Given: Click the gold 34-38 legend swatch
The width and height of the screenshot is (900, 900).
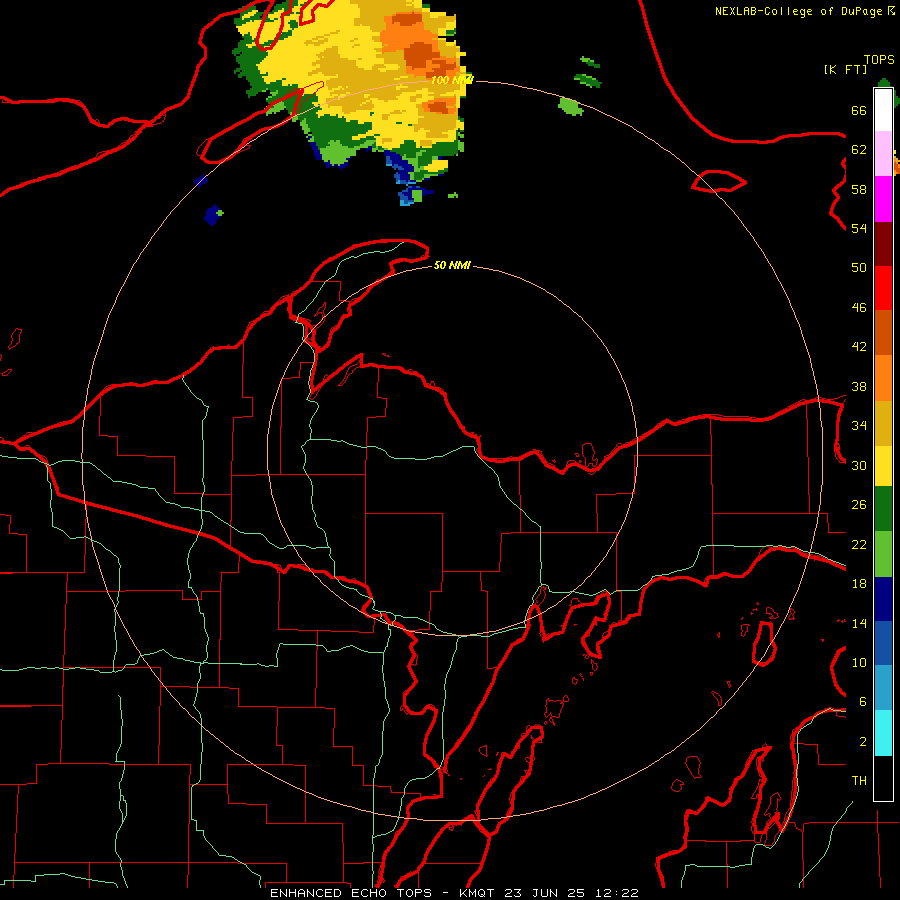Looking at the screenshot, I should (883, 423).
